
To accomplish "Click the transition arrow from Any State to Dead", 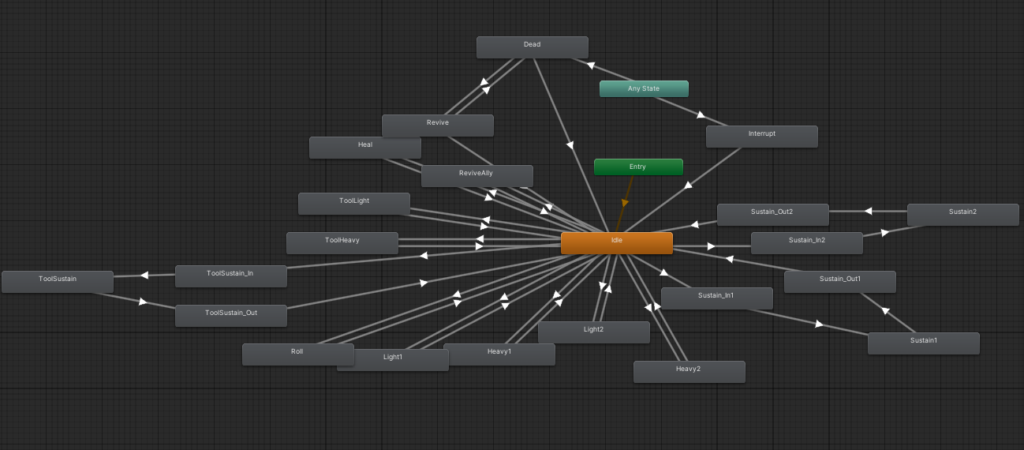I will 590,65.
